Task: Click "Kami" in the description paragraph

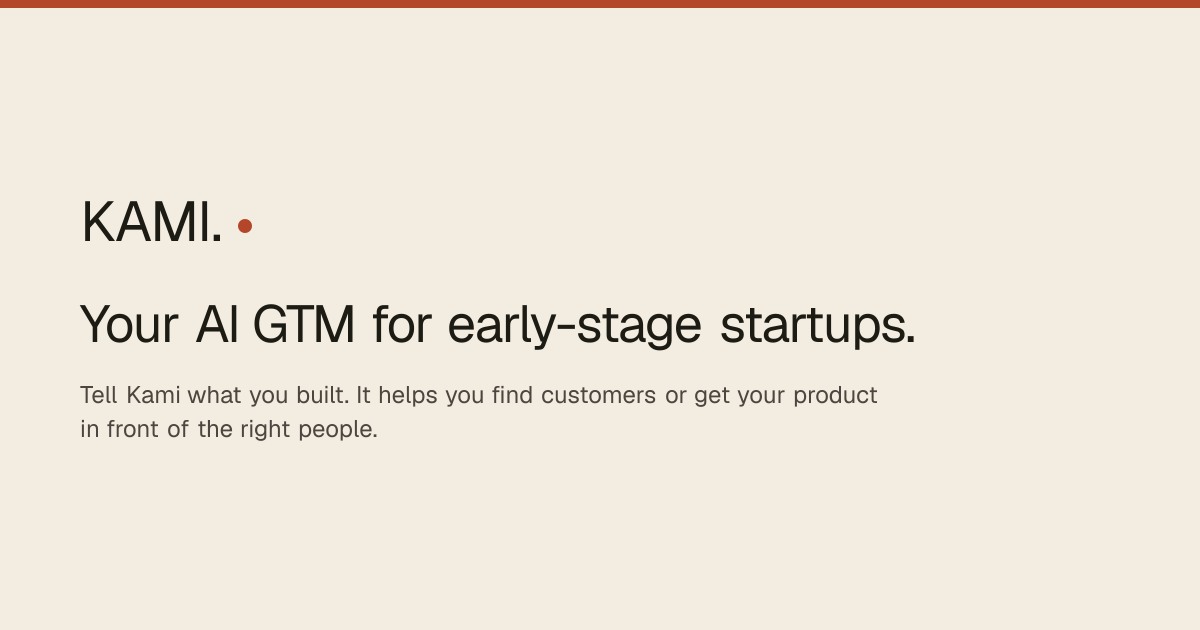Action: [x=153, y=395]
